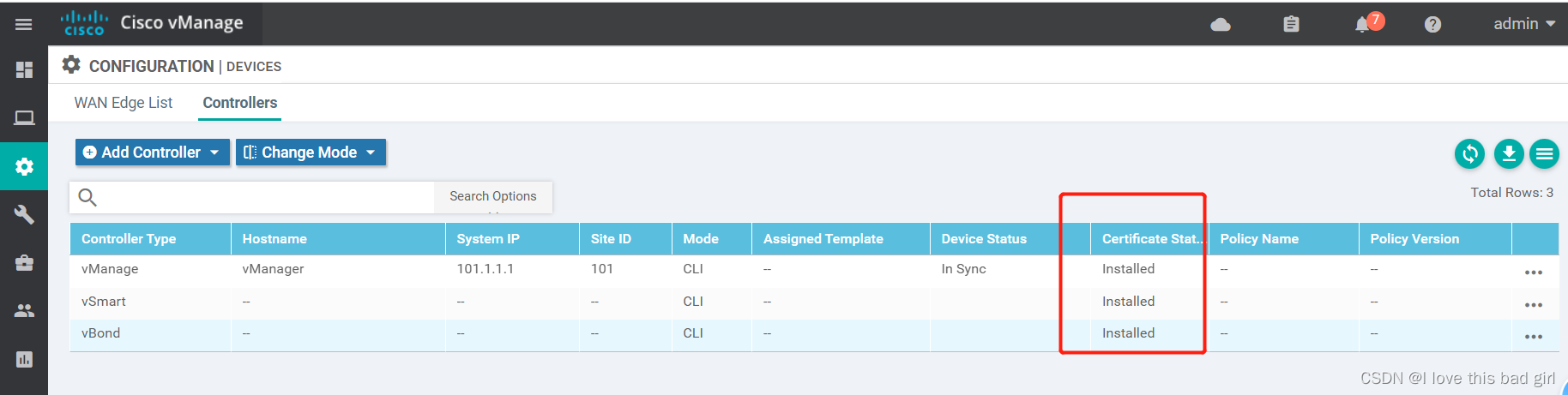Open more actions for vBond row

(1534, 337)
